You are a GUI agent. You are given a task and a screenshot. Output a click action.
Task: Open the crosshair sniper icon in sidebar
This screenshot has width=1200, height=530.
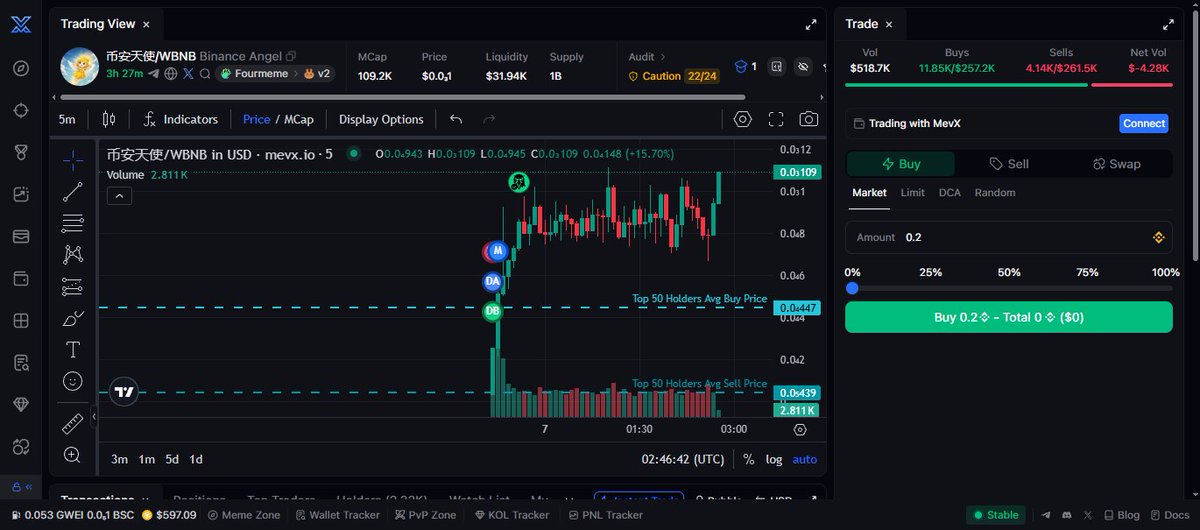coord(21,110)
